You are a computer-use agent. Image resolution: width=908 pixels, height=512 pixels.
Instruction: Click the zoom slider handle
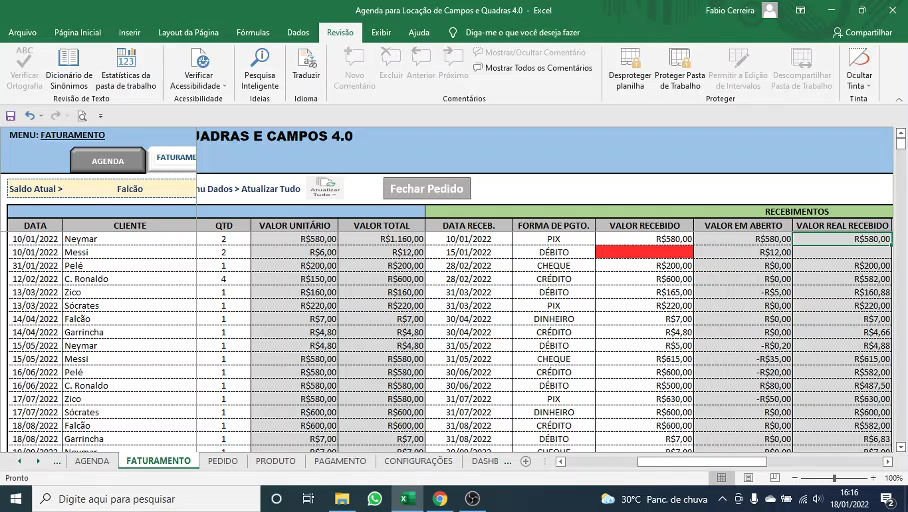pos(834,478)
